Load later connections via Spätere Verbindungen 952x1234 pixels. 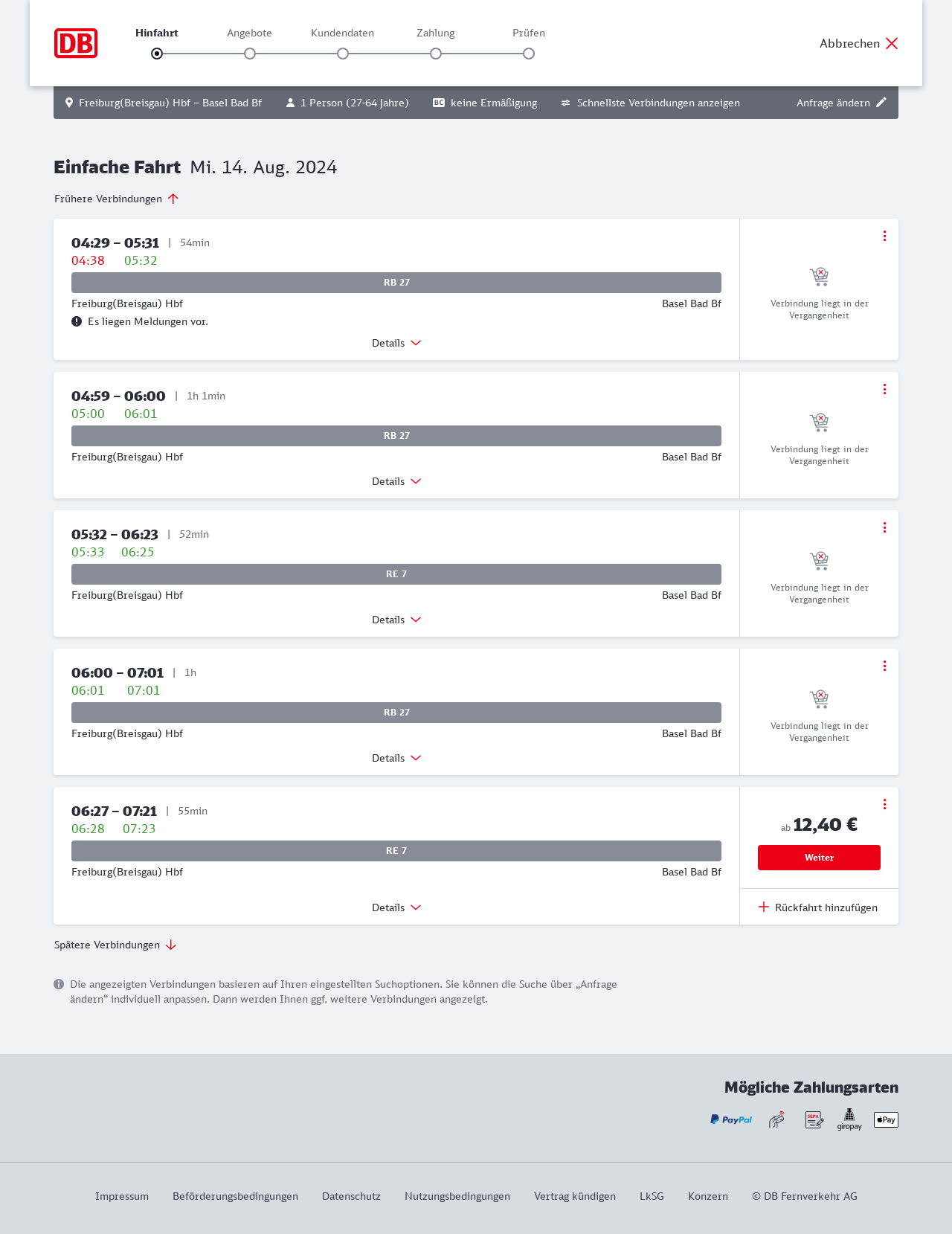click(115, 945)
